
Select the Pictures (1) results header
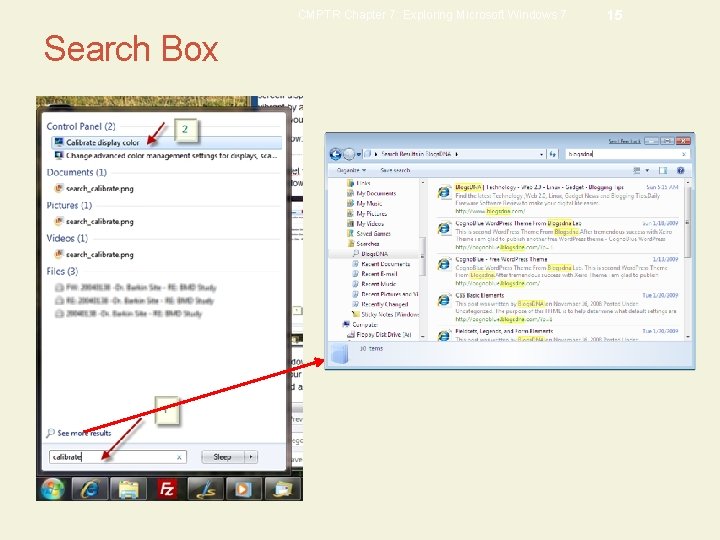[x=69, y=205]
